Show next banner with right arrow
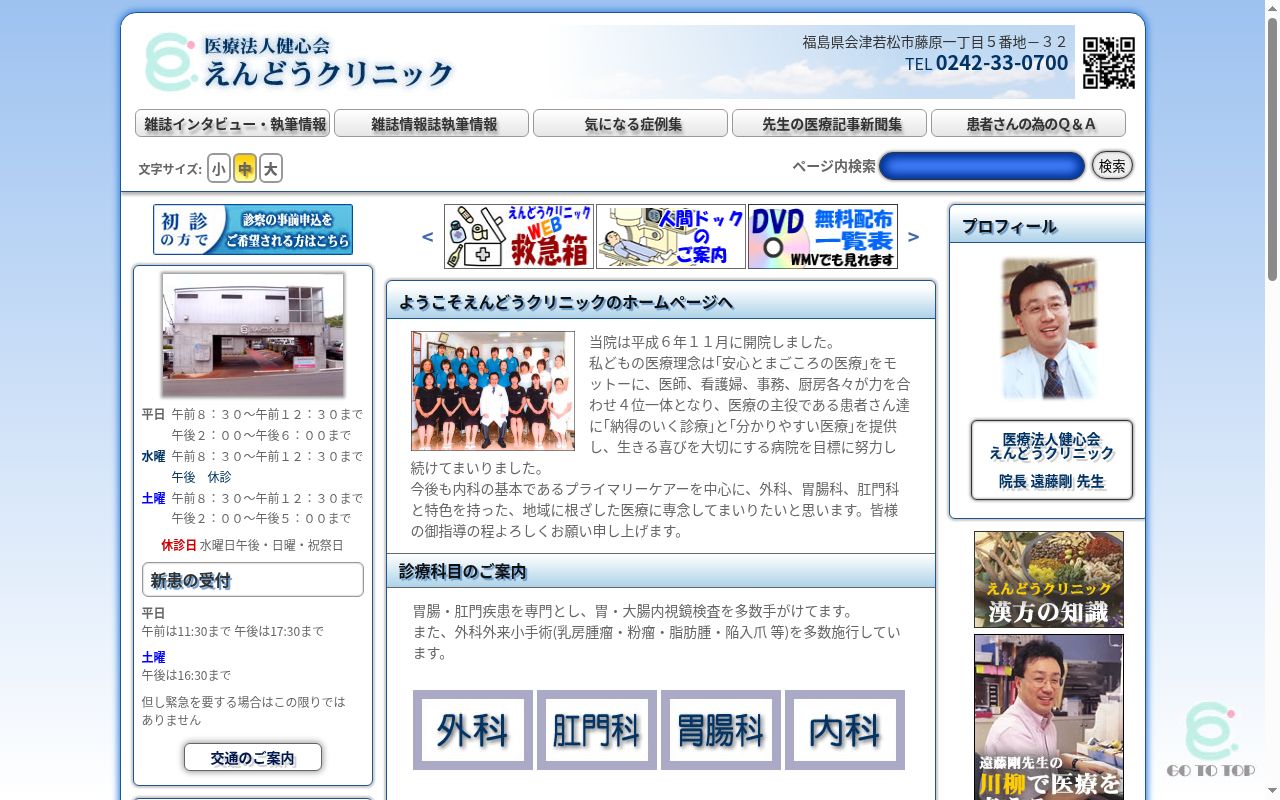Screen dimensions: 1280x800 point(913,237)
